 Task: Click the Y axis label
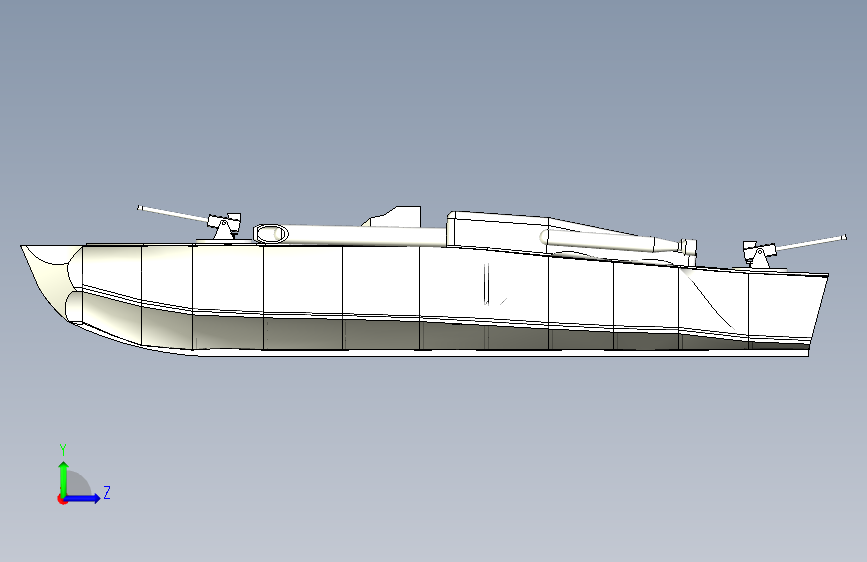[63, 449]
